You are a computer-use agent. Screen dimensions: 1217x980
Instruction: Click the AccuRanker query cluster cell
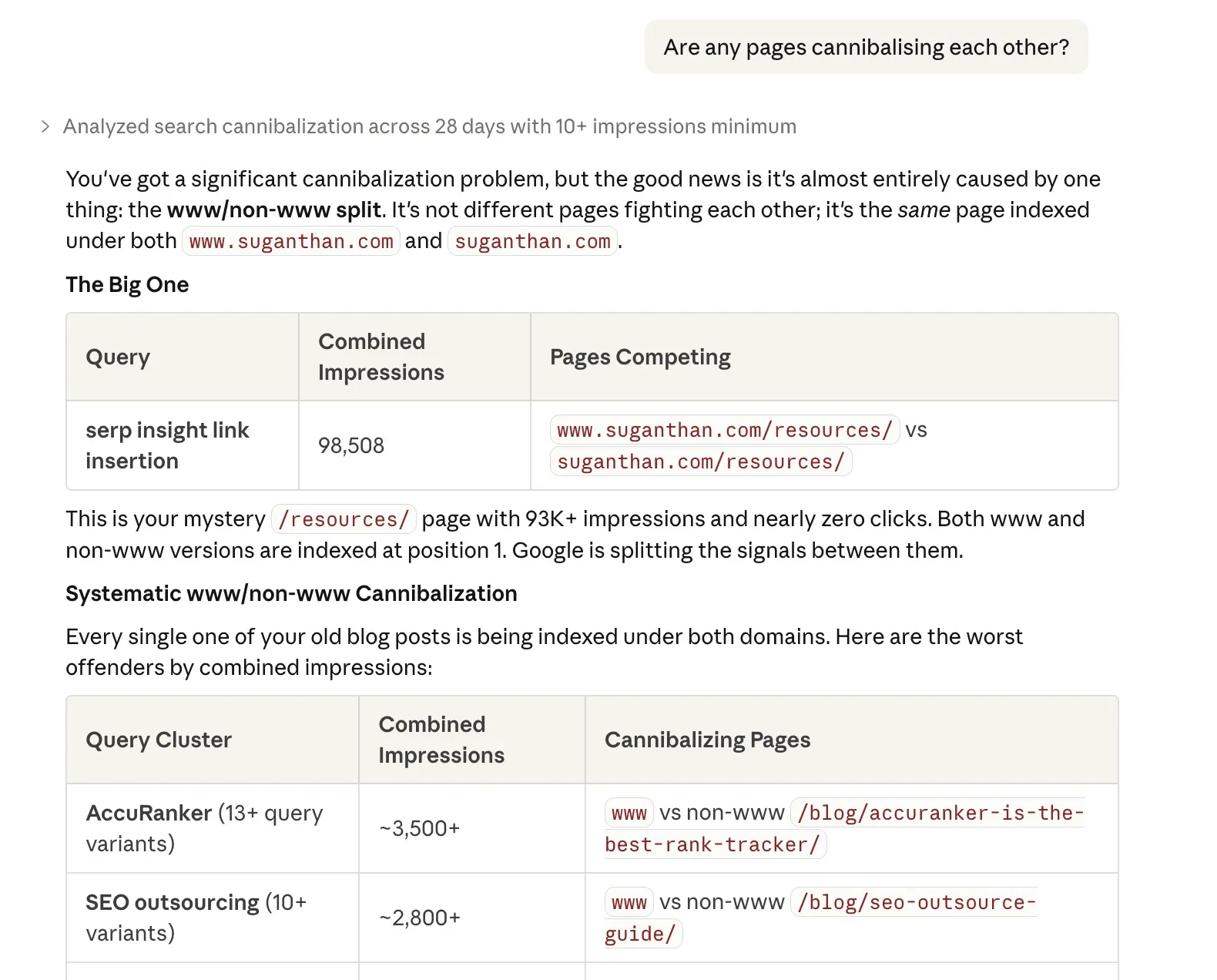pyautogui.click(x=204, y=827)
